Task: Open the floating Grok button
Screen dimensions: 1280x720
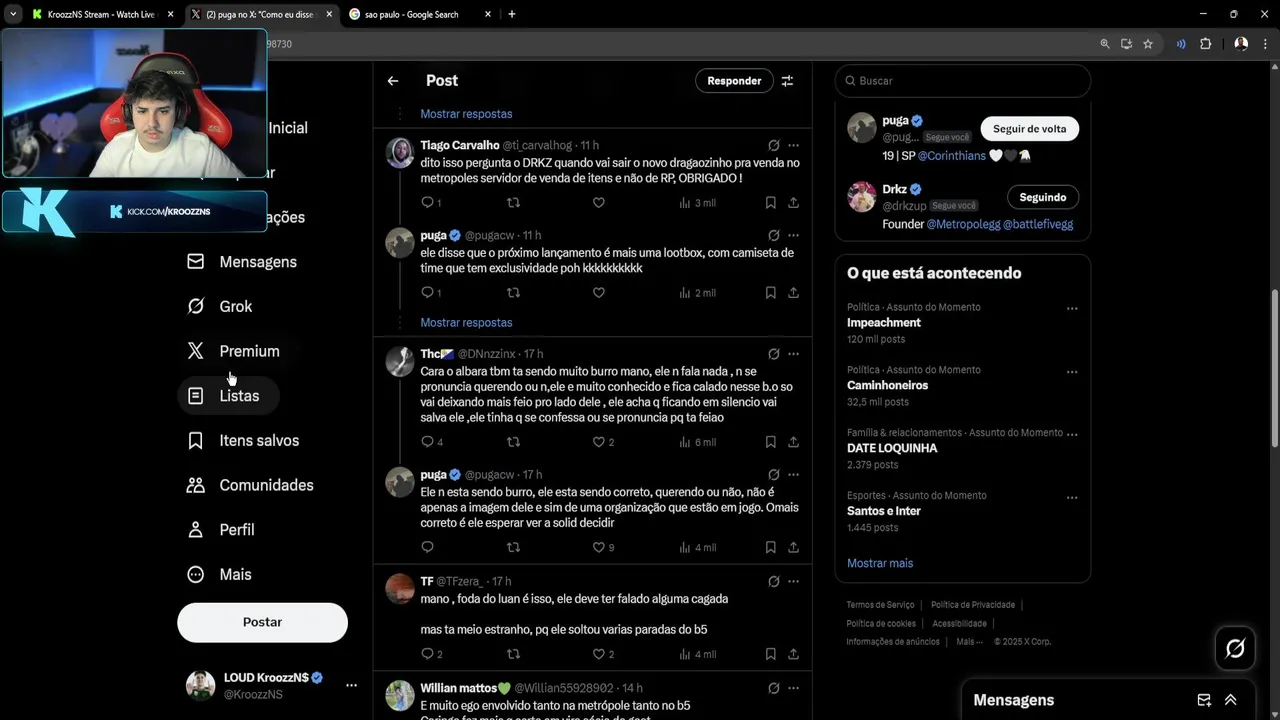Action: click(1235, 649)
